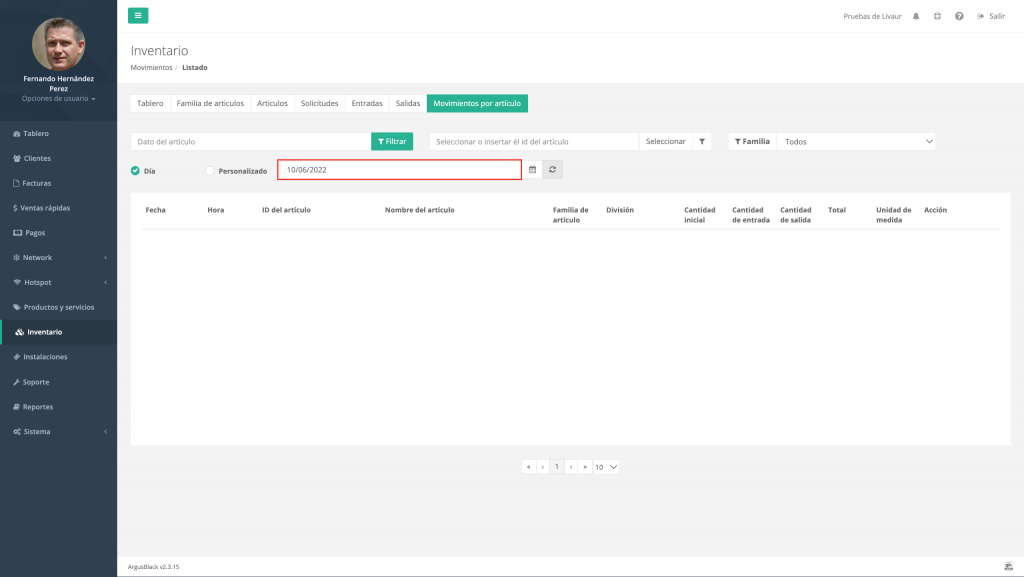Click the refresh icon beside the date

(x=552, y=170)
